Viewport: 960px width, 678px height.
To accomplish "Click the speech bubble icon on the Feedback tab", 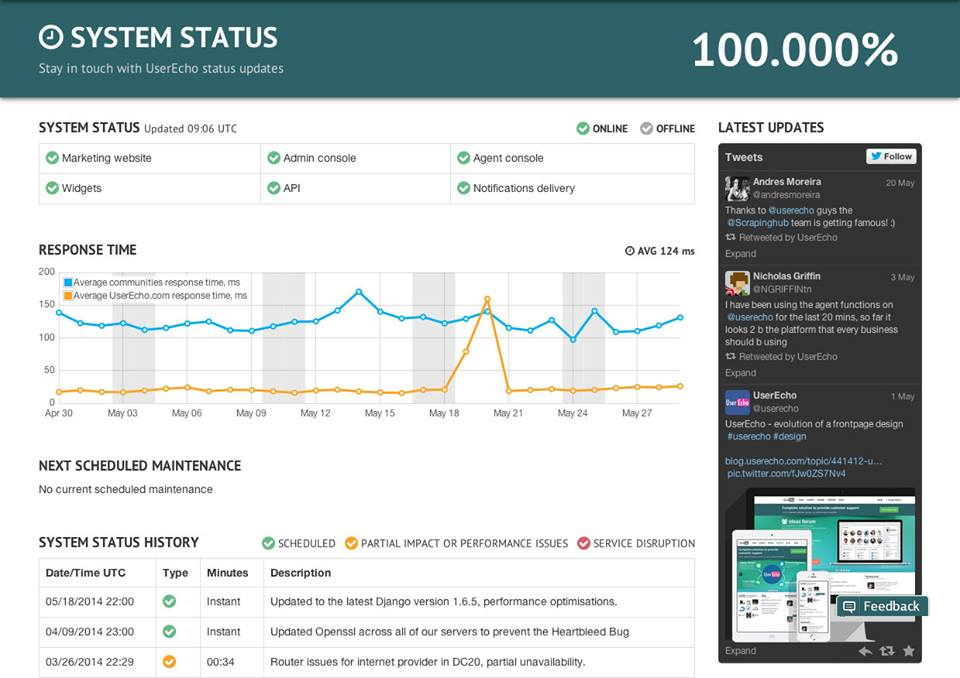I will [849, 606].
